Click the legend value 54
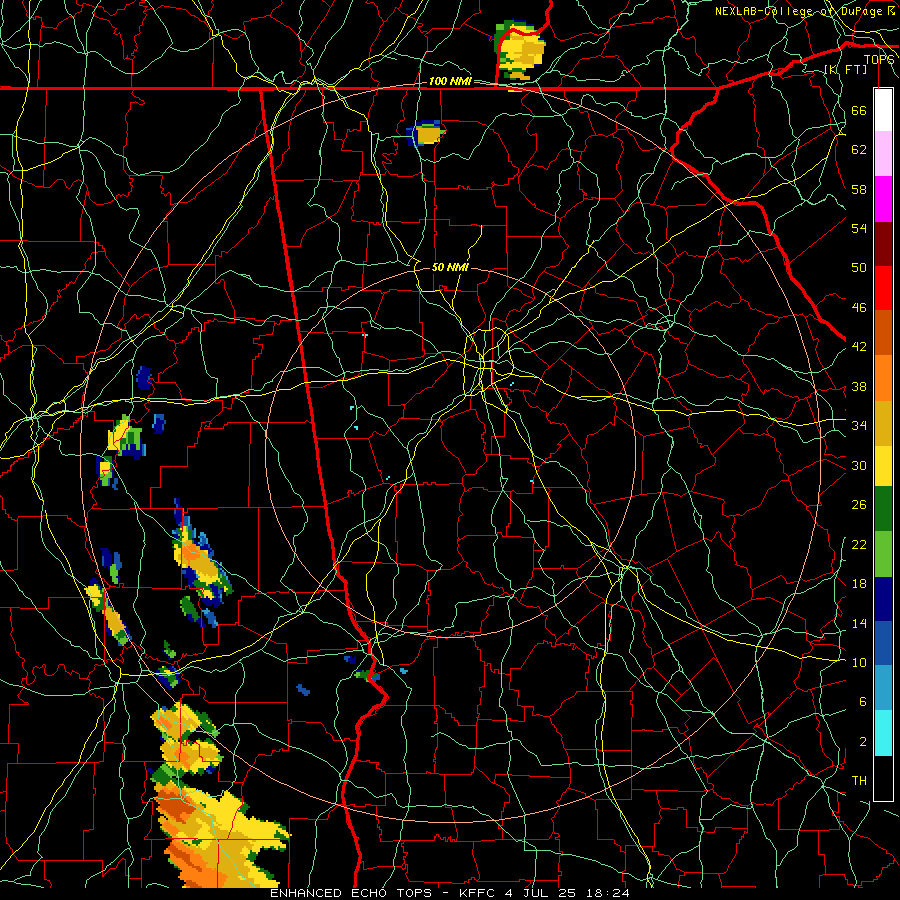The image size is (900, 900). pos(859,228)
